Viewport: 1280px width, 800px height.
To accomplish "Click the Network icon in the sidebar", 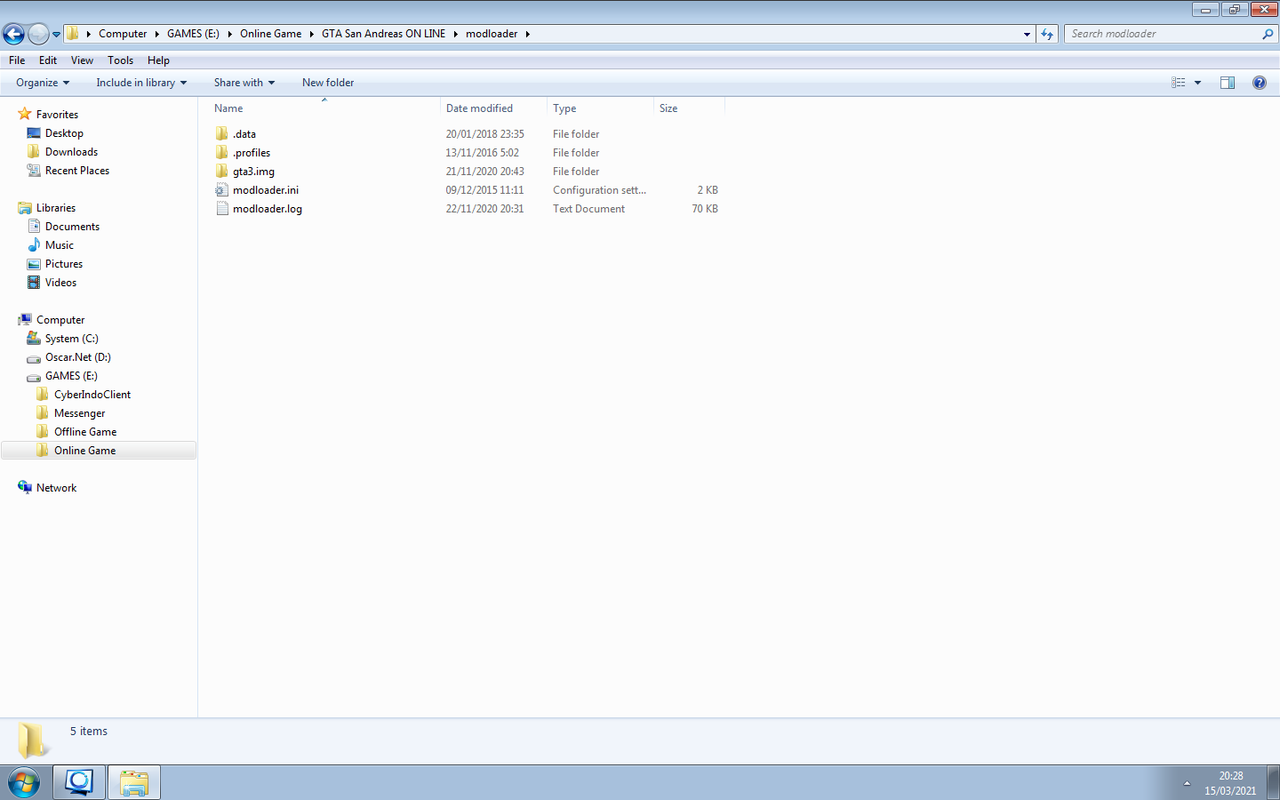I will point(25,488).
